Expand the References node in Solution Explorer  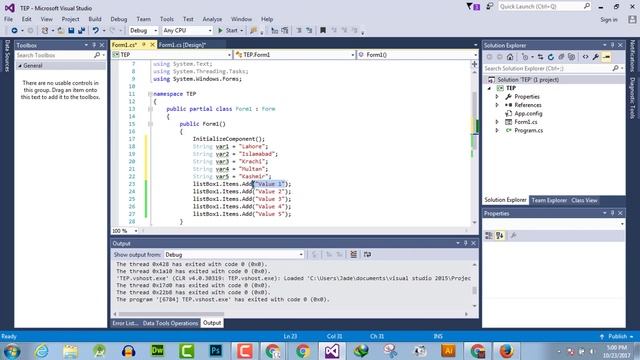pos(497,105)
